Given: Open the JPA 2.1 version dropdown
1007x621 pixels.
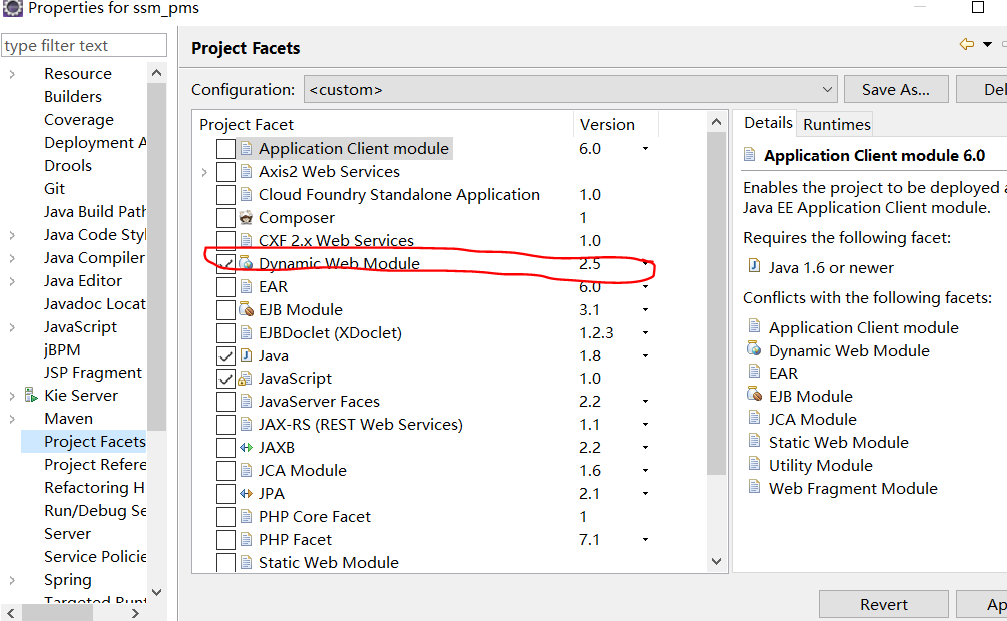Looking at the screenshot, I should point(645,494).
